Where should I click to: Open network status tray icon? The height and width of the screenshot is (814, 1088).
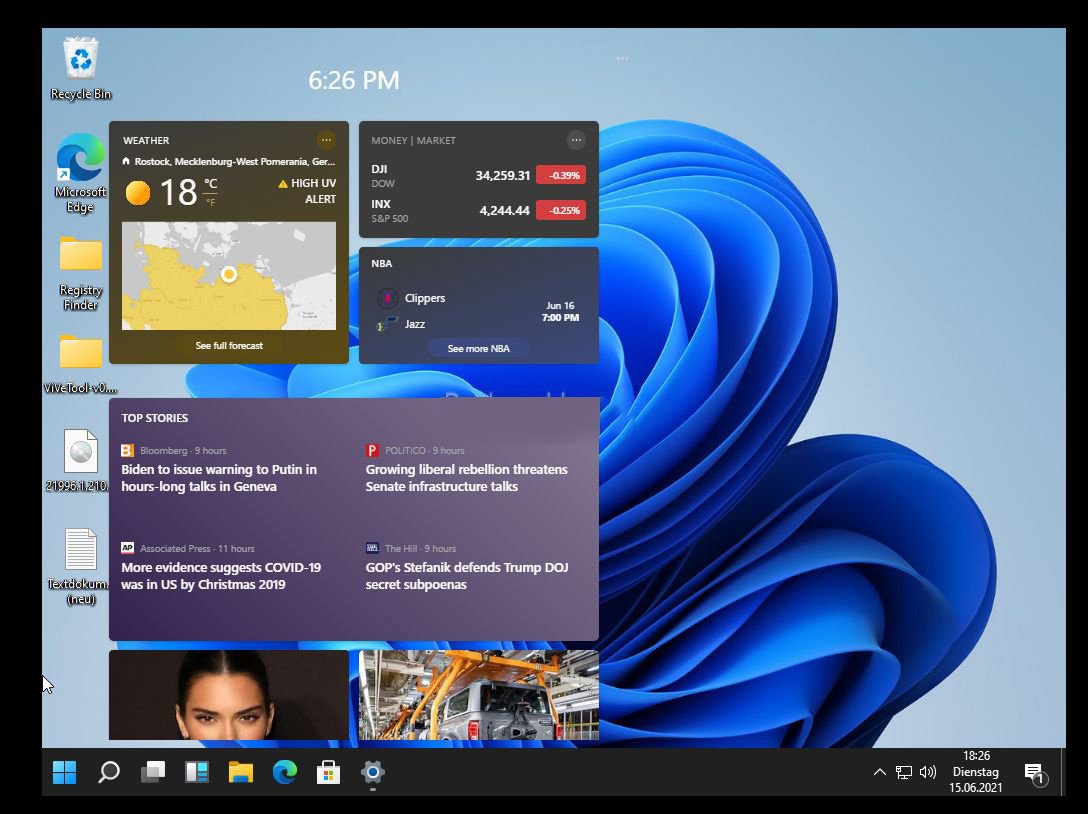[x=903, y=772]
